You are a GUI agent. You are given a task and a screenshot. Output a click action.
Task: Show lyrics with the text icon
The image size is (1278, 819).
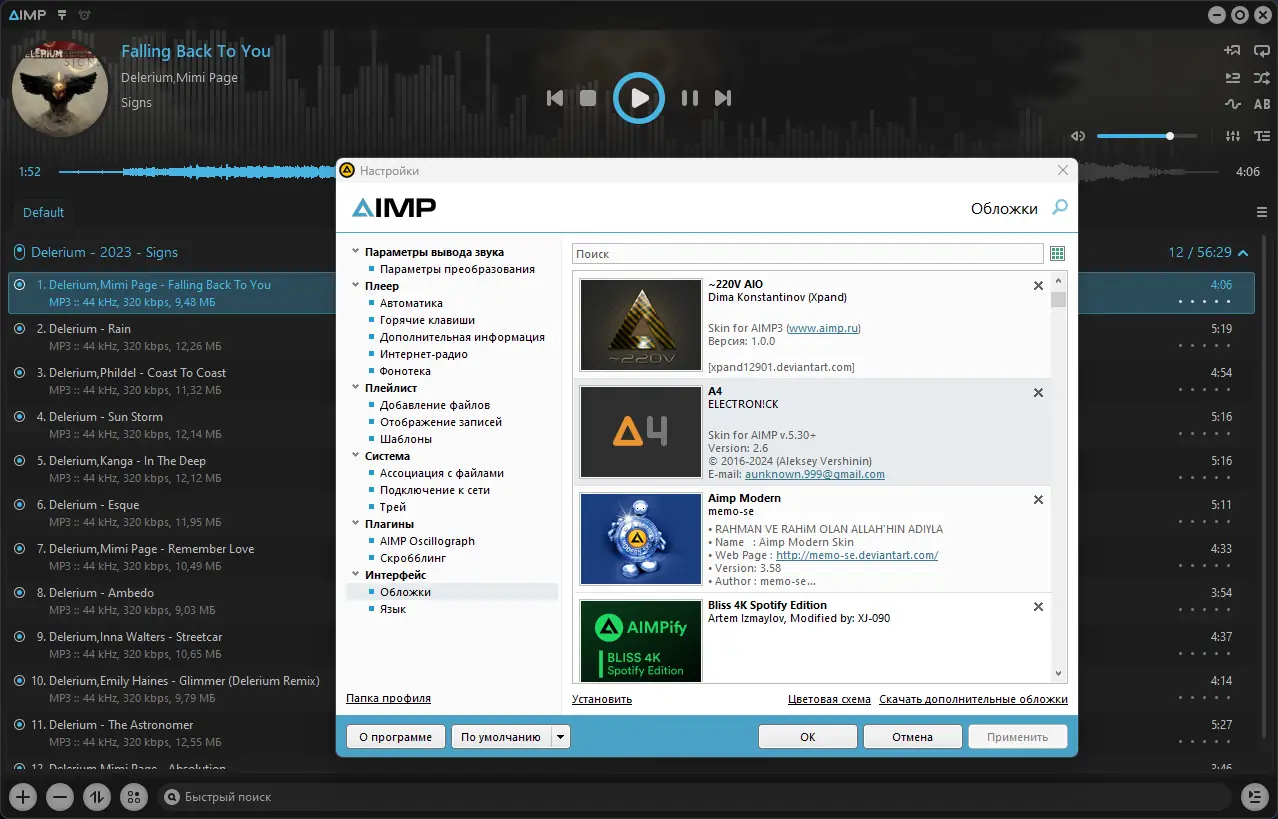(1262, 136)
